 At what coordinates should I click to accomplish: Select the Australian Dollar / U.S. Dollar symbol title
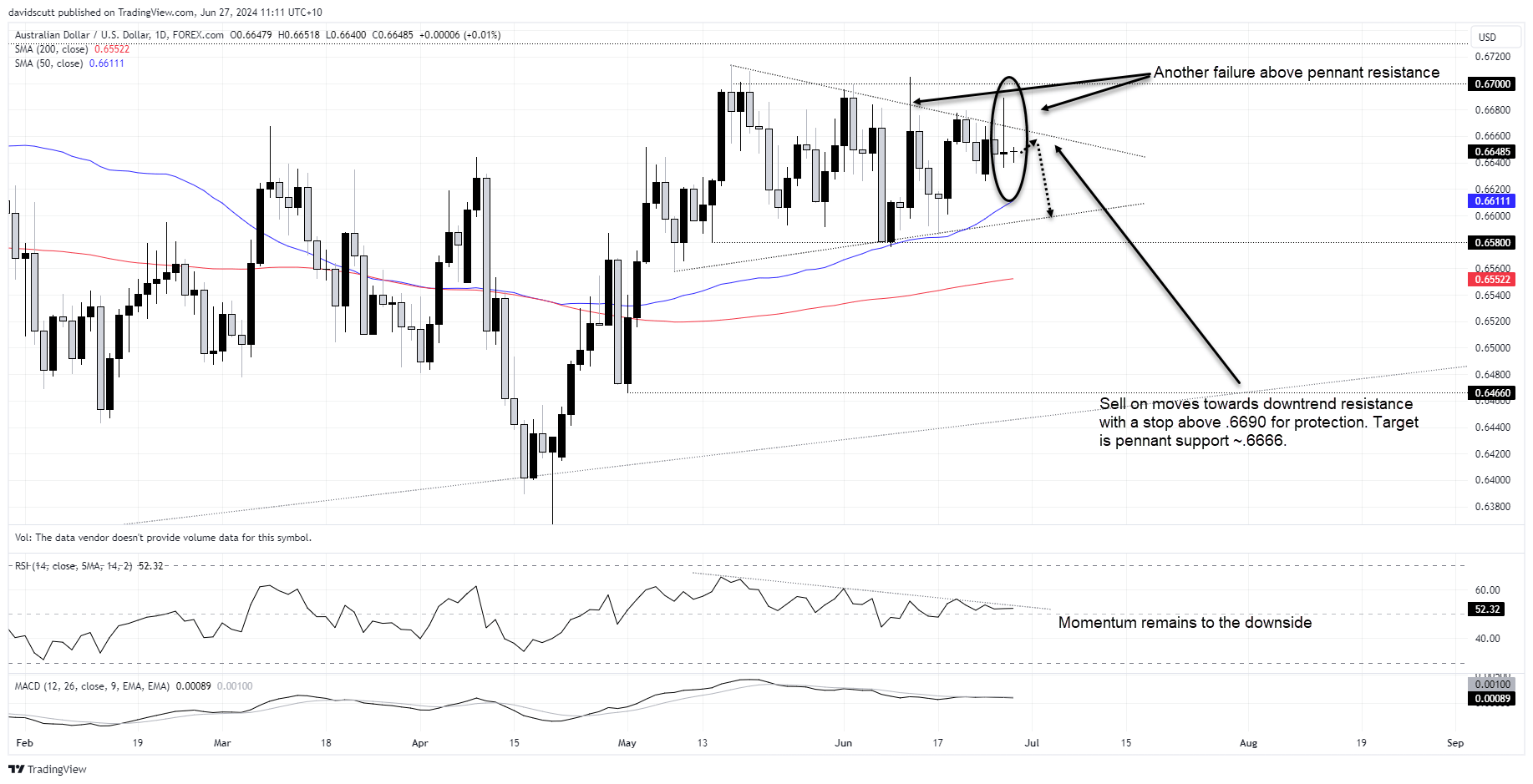[119, 35]
